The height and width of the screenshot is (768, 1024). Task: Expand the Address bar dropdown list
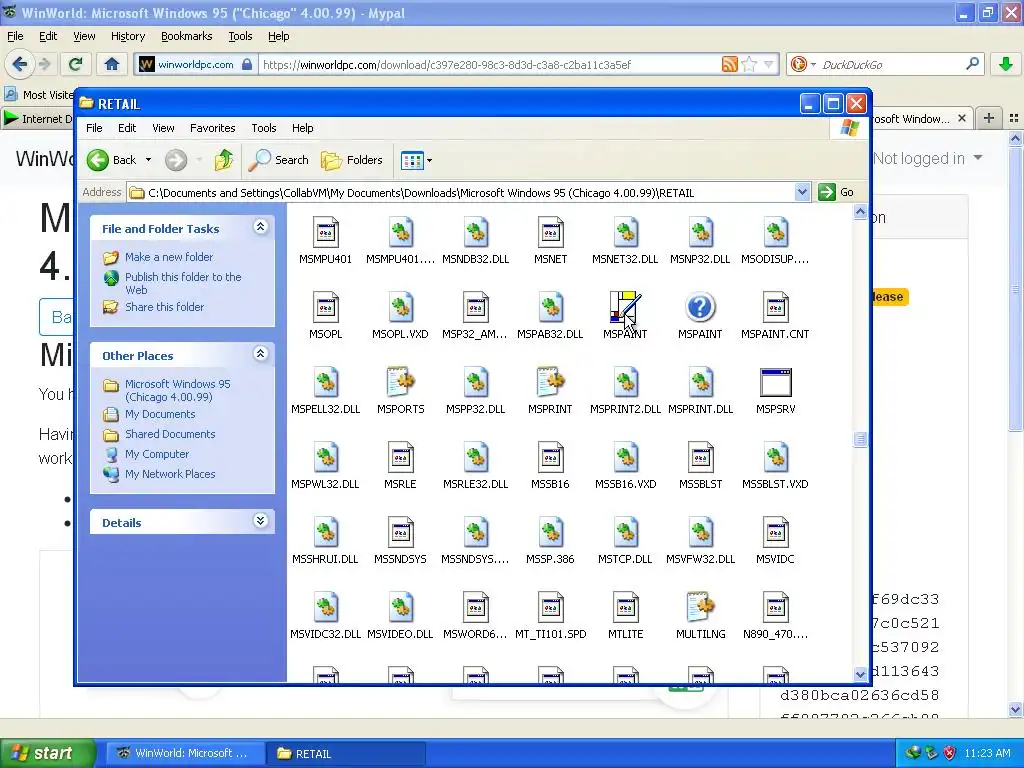[802, 192]
